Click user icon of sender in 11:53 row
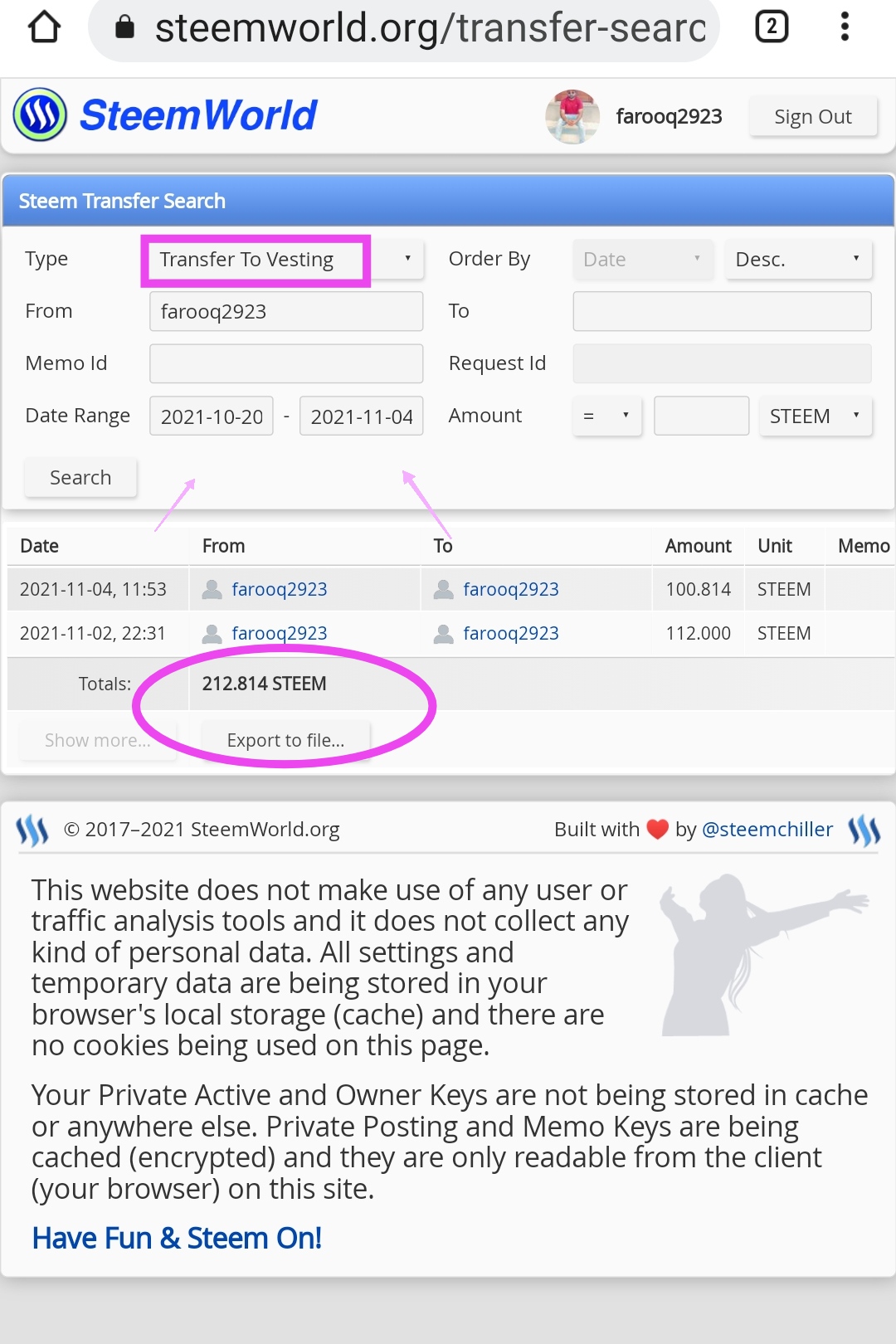Image resolution: width=896 pixels, height=1344 pixels. pos(212,590)
